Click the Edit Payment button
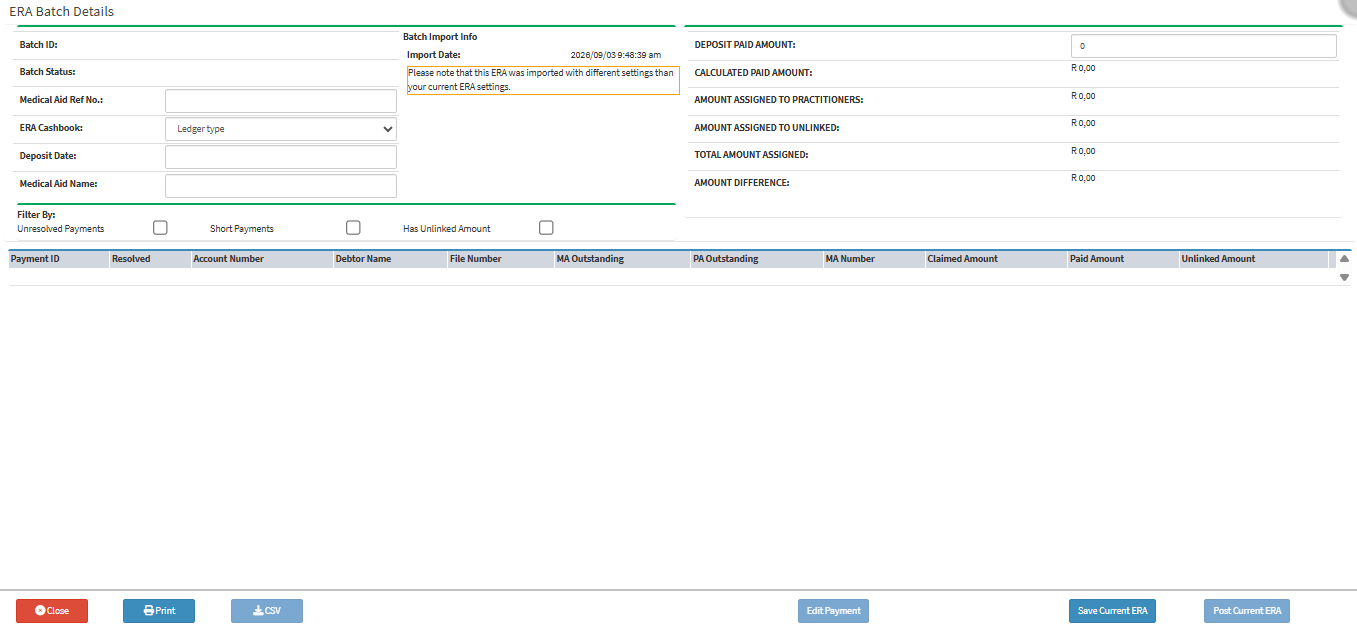This screenshot has width=1357, height=631. click(x=833, y=611)
